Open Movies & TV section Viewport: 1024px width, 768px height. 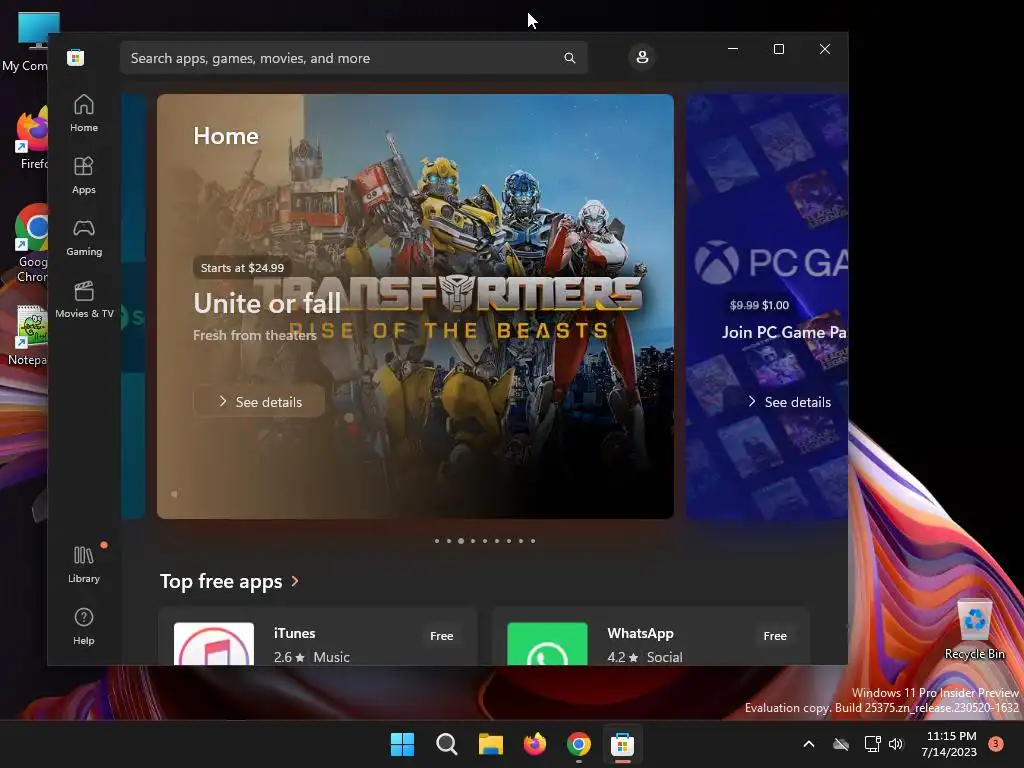point(84,300)
